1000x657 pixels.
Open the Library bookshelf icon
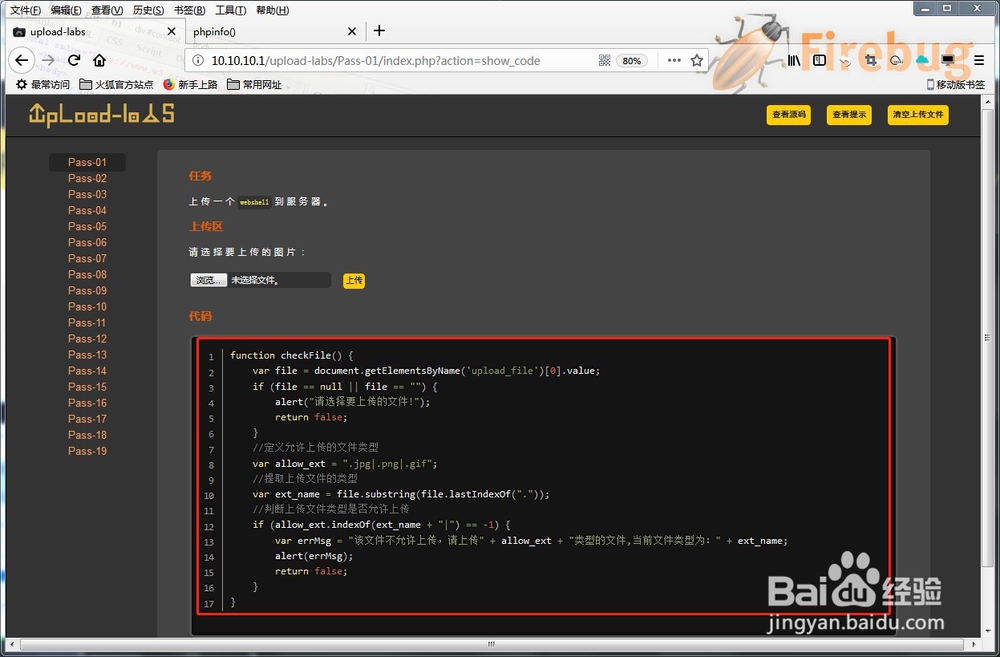coord(793,61)
